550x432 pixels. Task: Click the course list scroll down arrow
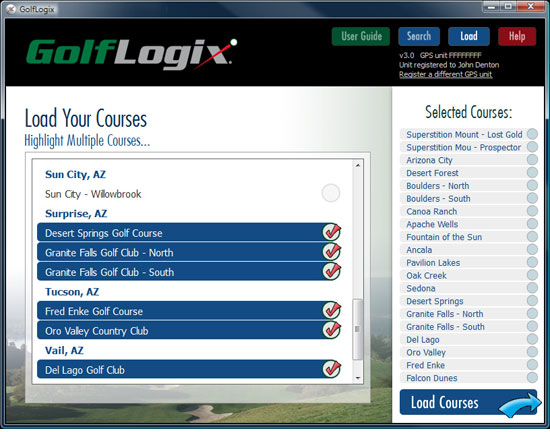click(x=357, y=378)
